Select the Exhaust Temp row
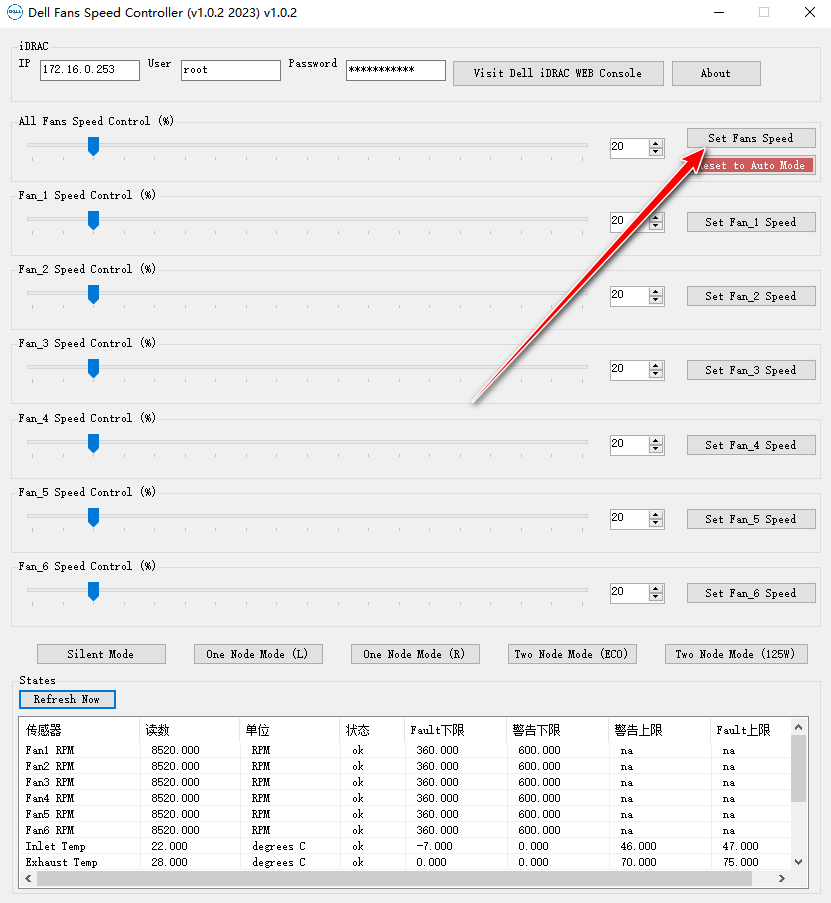831x903 pixels. coord(405,862)
